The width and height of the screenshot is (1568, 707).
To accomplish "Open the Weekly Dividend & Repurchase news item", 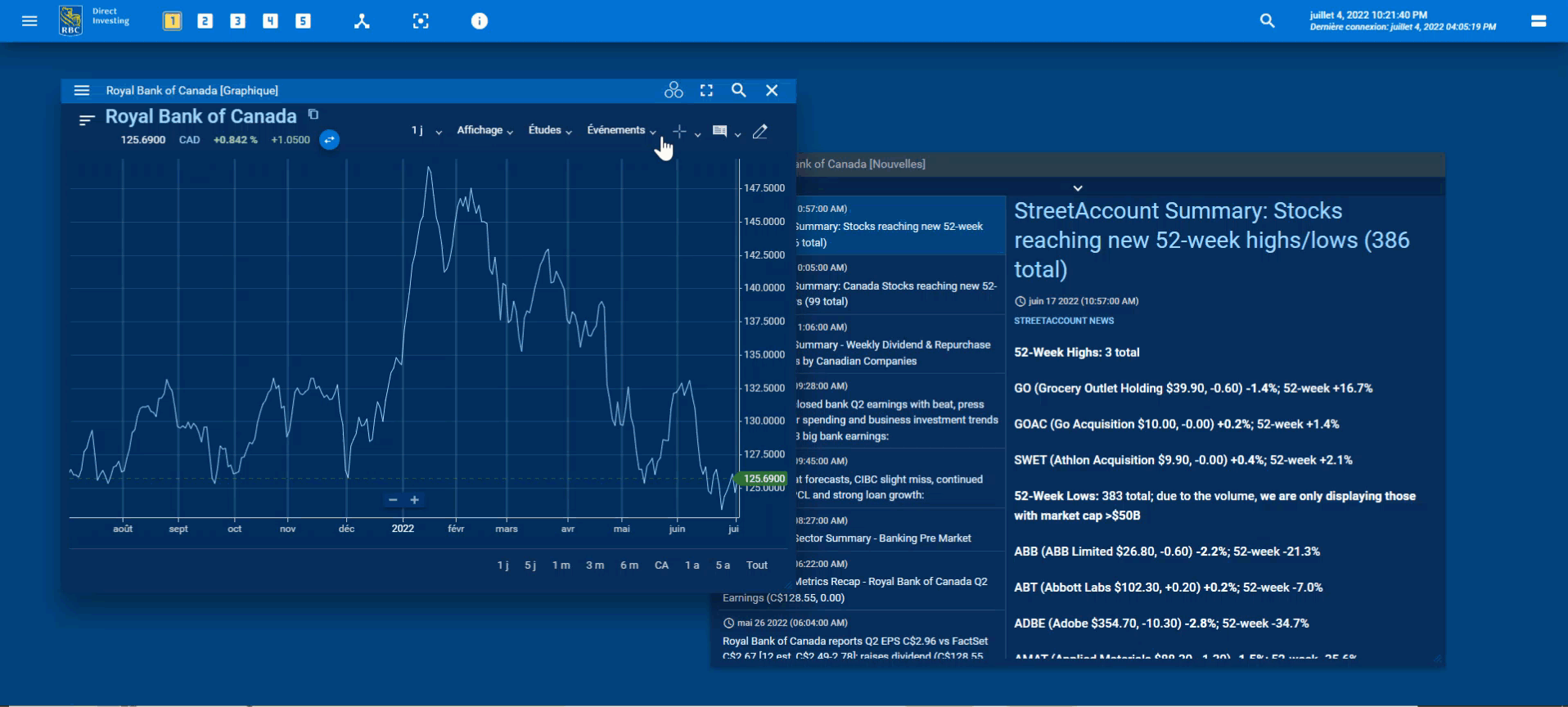I will [896, 345].
